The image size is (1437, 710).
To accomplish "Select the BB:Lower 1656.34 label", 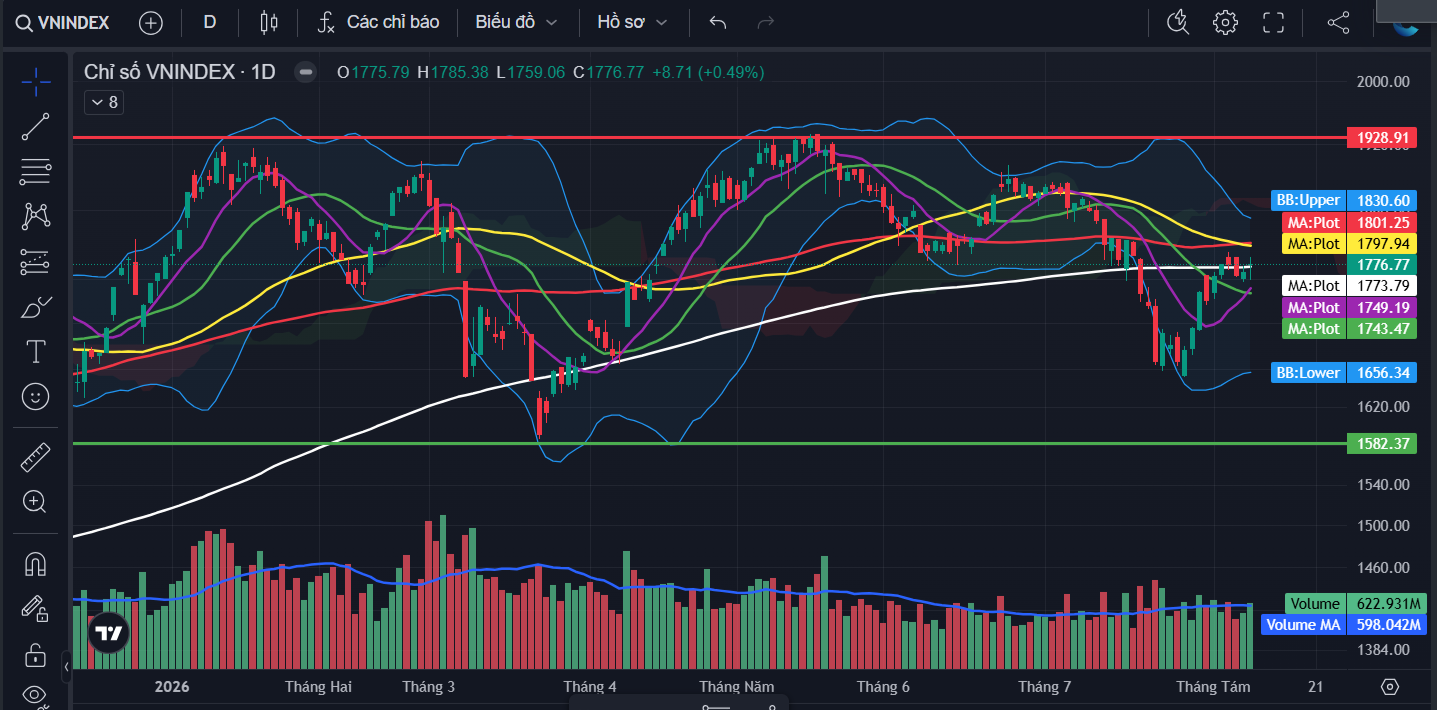I will click(1344, 373).
